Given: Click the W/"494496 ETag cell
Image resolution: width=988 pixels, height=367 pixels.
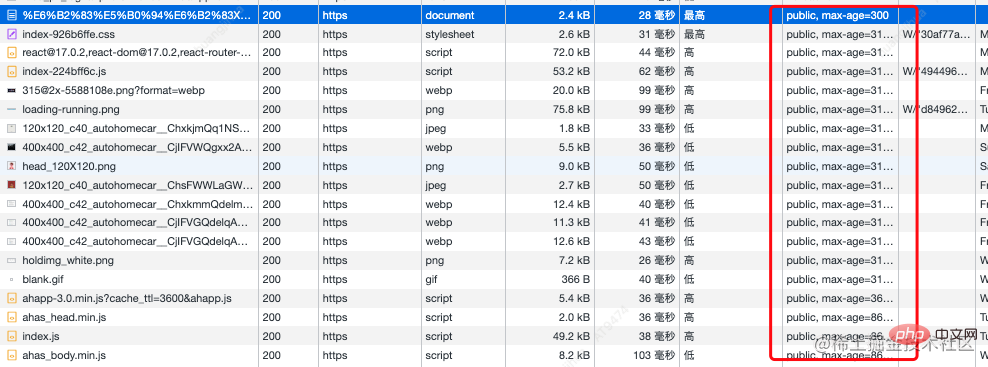Looking at the screenshot, I should tap(936, 72).
